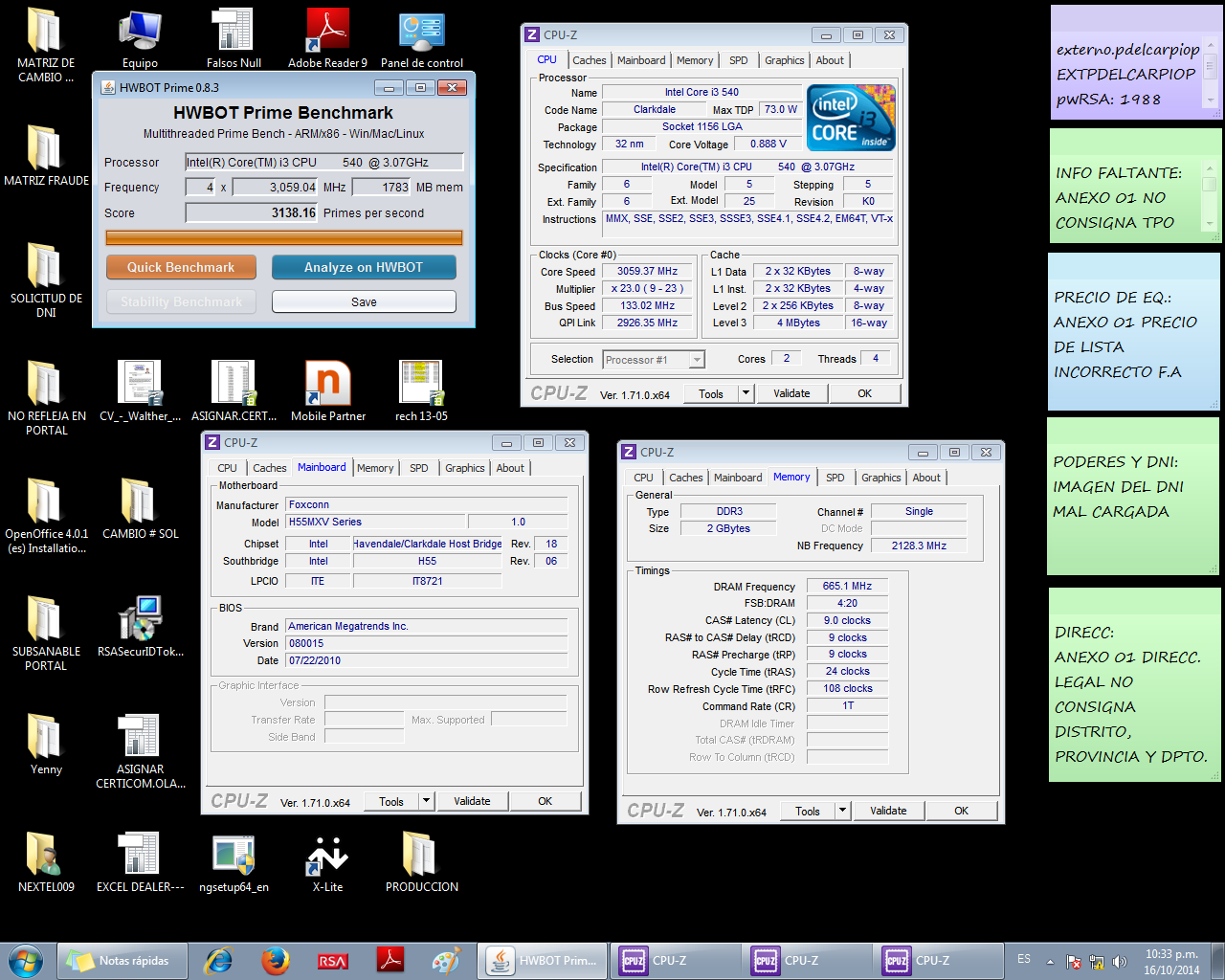Screen dimensions: 1225x980
Task: Click Quick Benchmark in HWBOT Prime
Action: coord(181,267)
